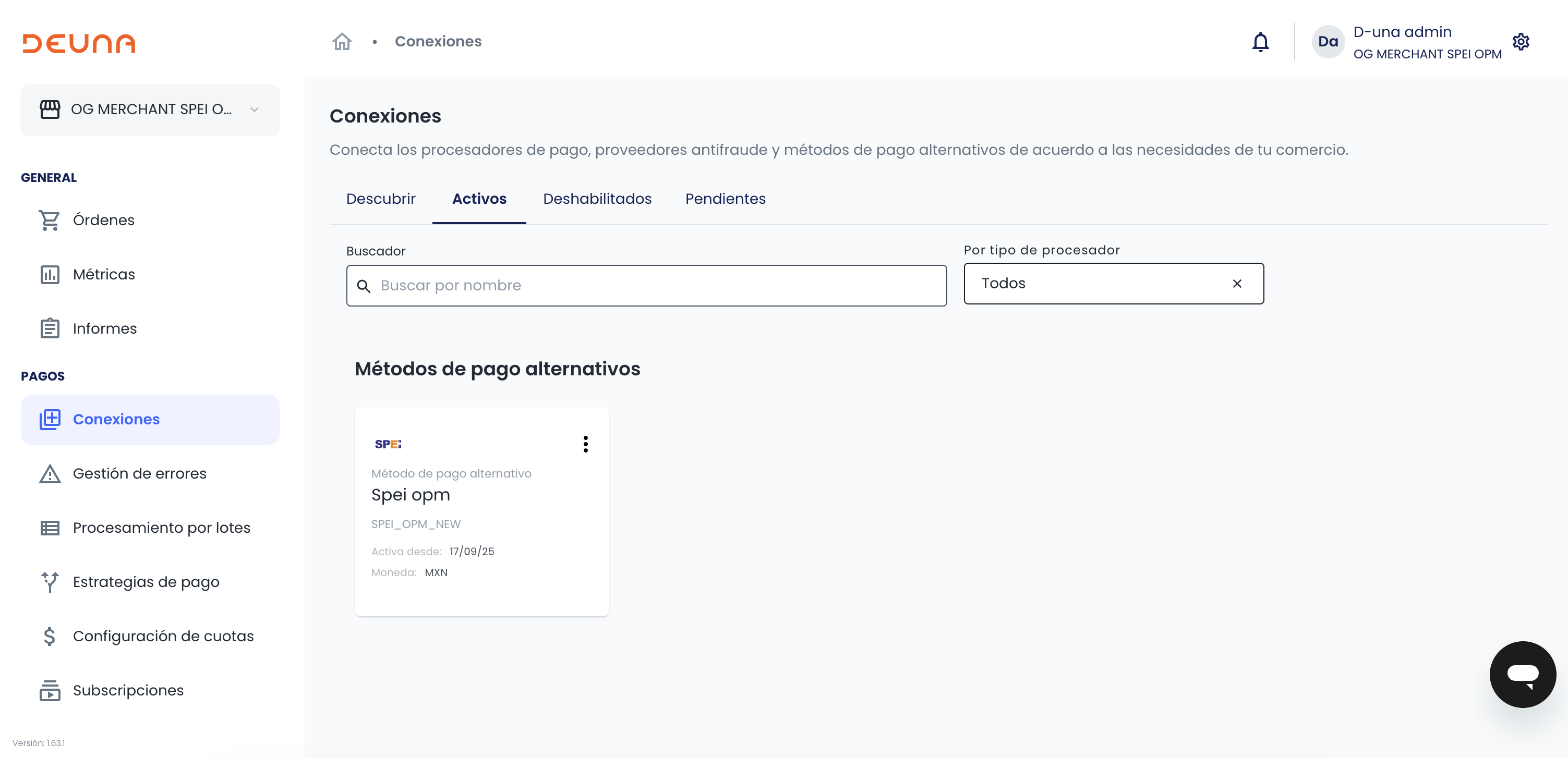
Task: Open the notifications bell
Action: [x=1260, y=42]
